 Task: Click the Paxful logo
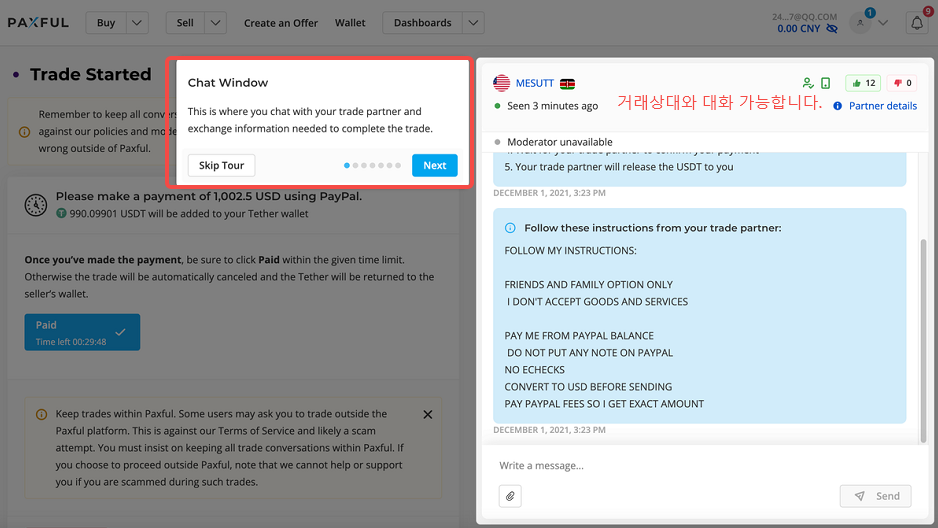[38, 23]
